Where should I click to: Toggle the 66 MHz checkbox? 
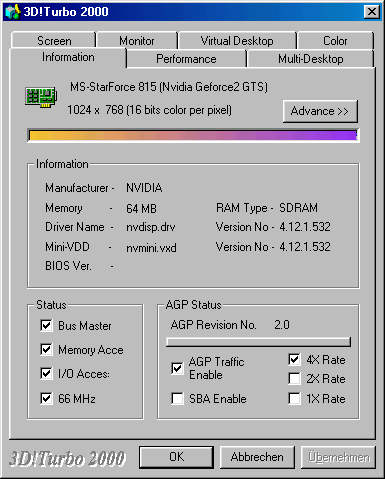pos(46,398)
